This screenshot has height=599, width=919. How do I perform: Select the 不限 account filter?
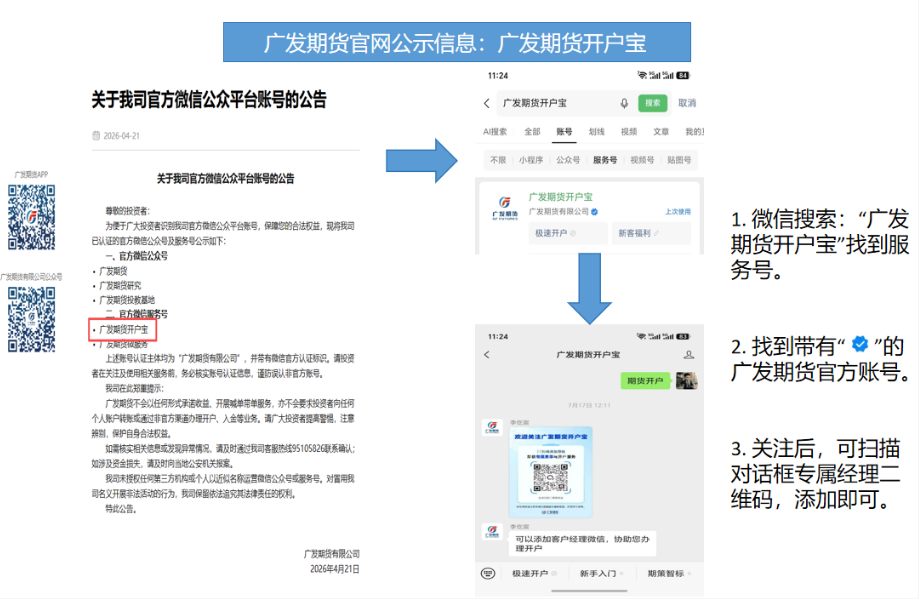click(498, 160)
